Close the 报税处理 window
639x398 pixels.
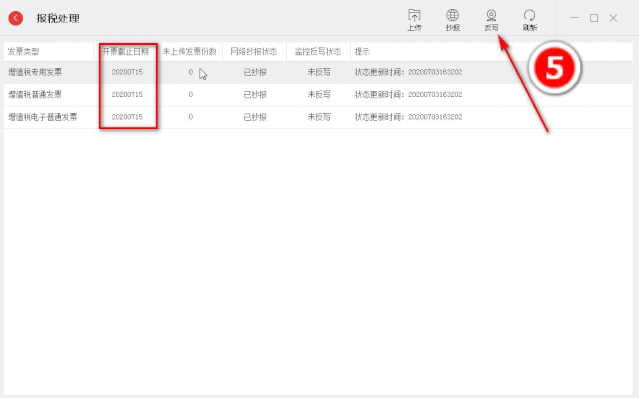click(613, 18)
